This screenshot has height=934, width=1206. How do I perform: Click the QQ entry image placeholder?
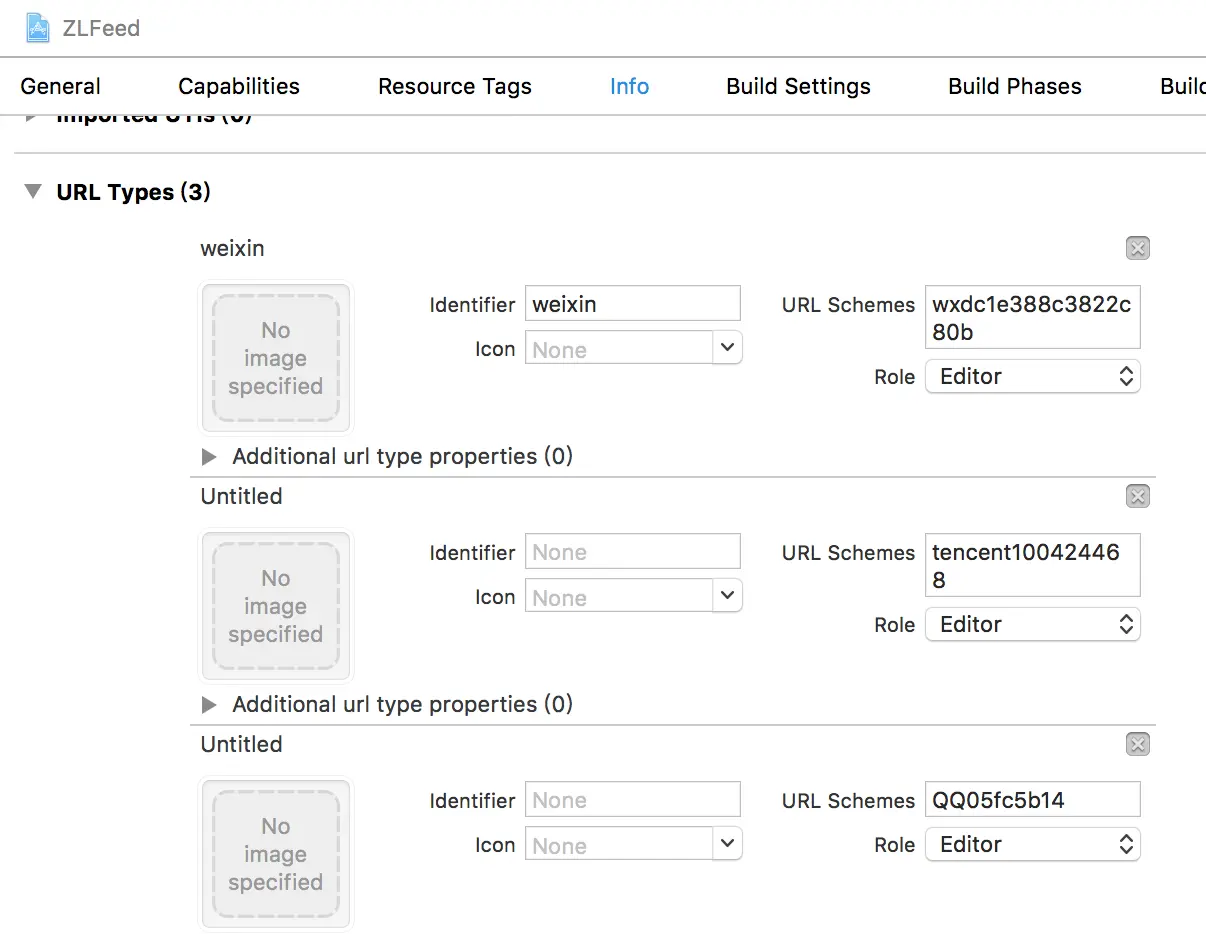[276, 854]
